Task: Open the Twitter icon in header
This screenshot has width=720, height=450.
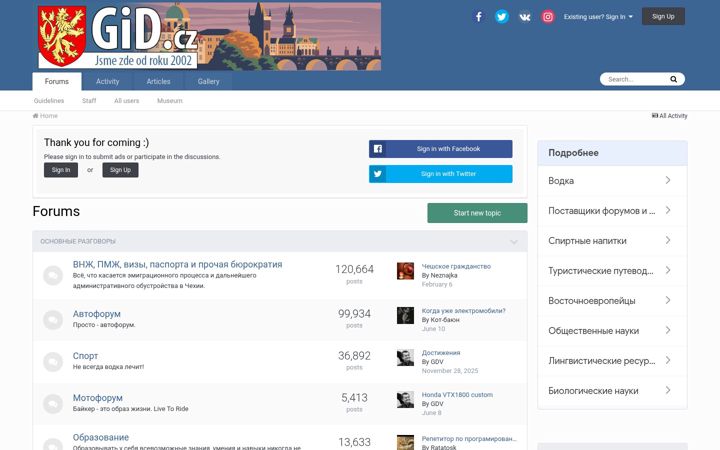Action: (x=501, y=17)
